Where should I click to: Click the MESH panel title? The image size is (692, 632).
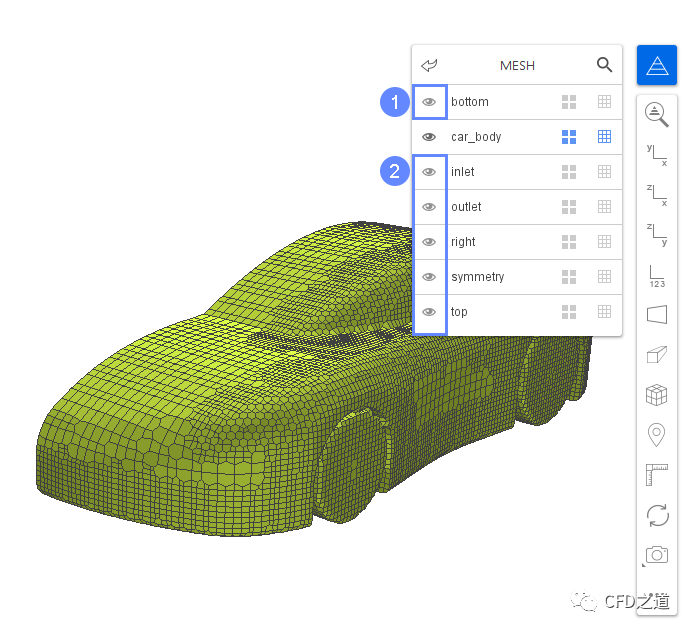(x=517, y=66)
